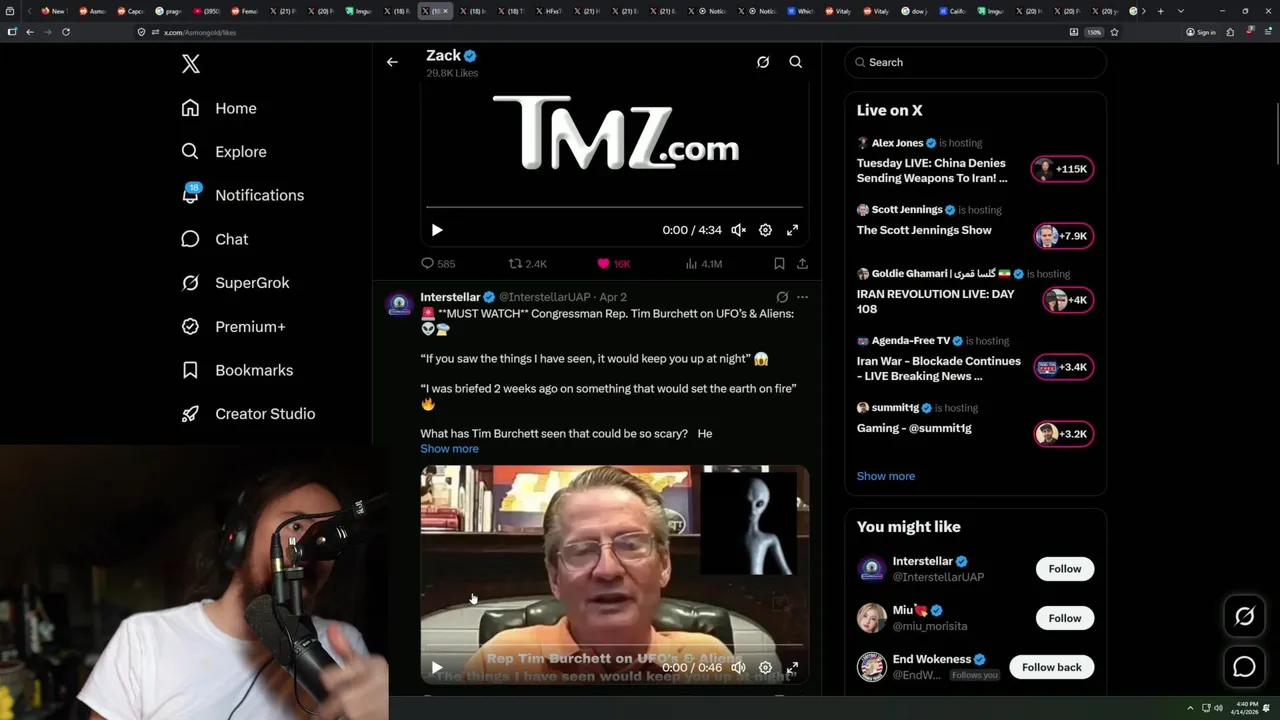Image resolution: width=1280 pixels, height=720 pixels.
Task: Open a new browser tab
Action: click(x=1160, y=11)
